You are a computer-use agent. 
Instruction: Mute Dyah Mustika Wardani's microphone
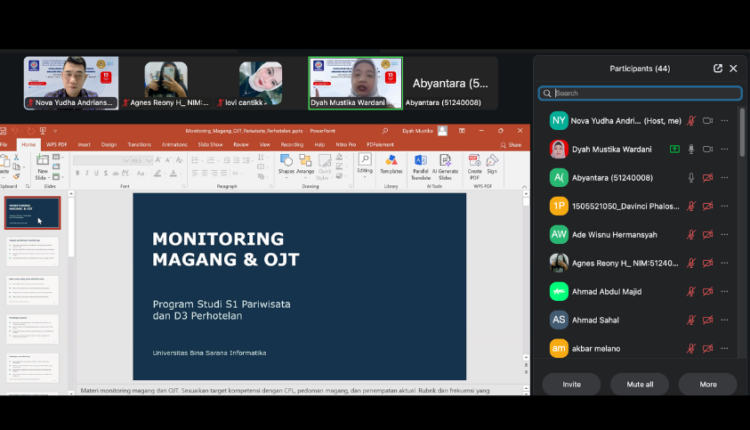click(x=691, y=149)
